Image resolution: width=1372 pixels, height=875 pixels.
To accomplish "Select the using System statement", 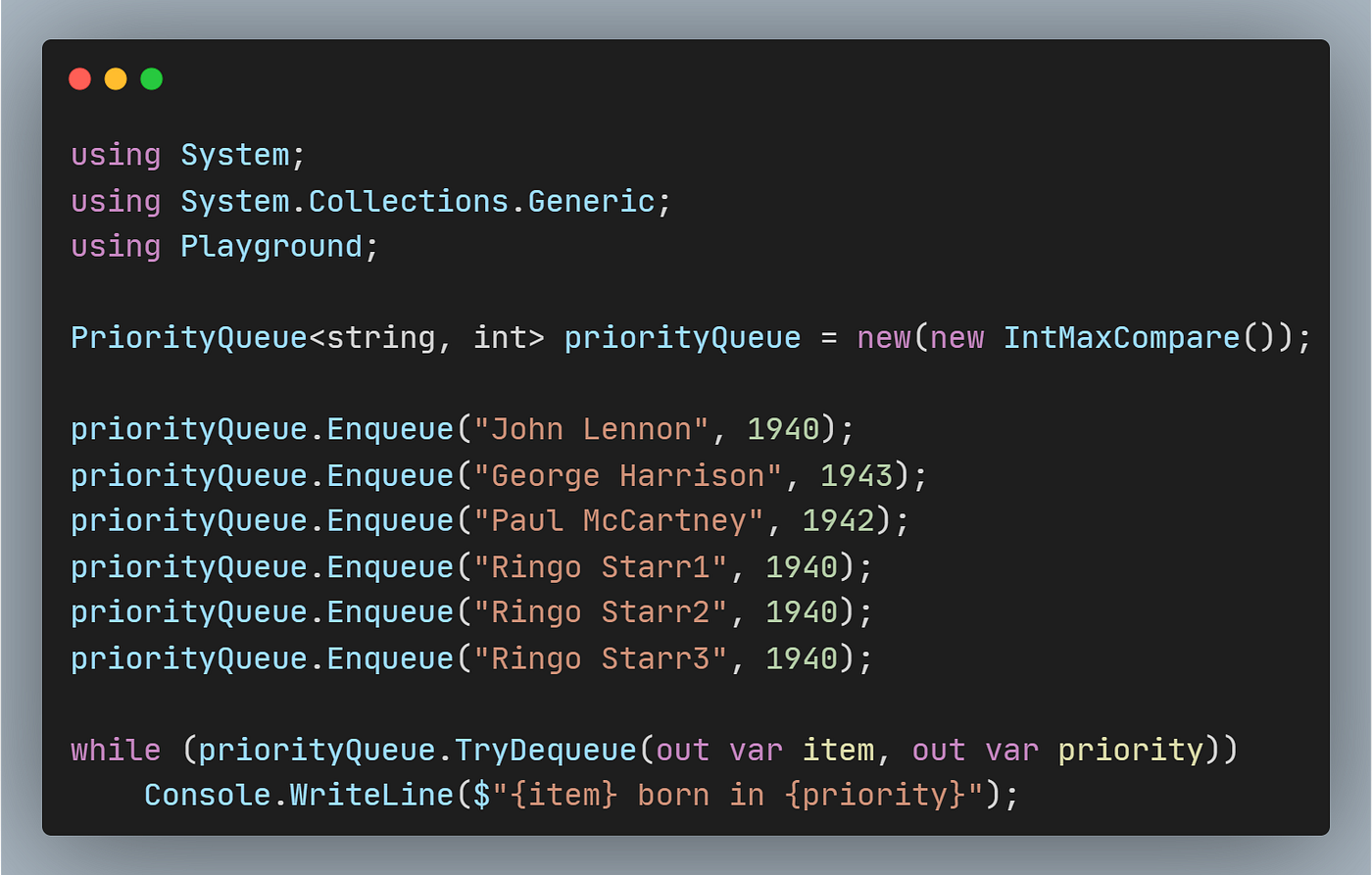I will (x=186, y=154).
